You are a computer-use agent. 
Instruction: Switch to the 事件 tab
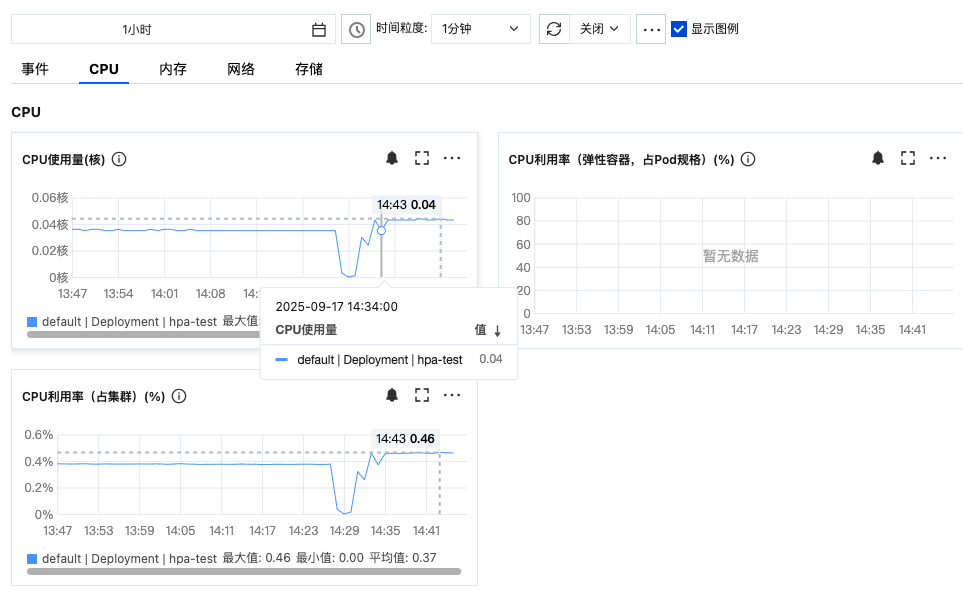(35, 69)
